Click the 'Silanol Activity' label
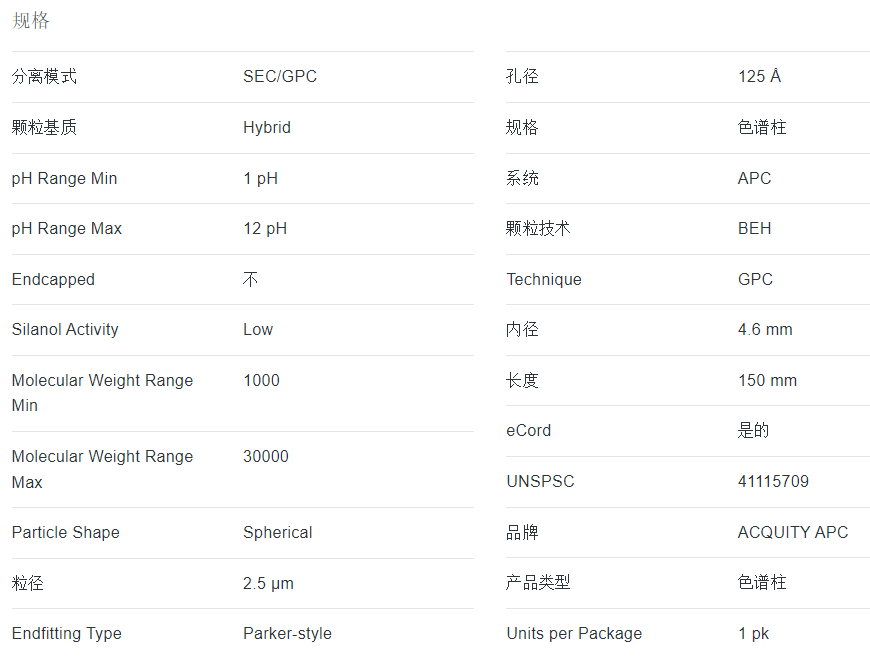This screenshot has width=870, height=657. tap(65, 330)
